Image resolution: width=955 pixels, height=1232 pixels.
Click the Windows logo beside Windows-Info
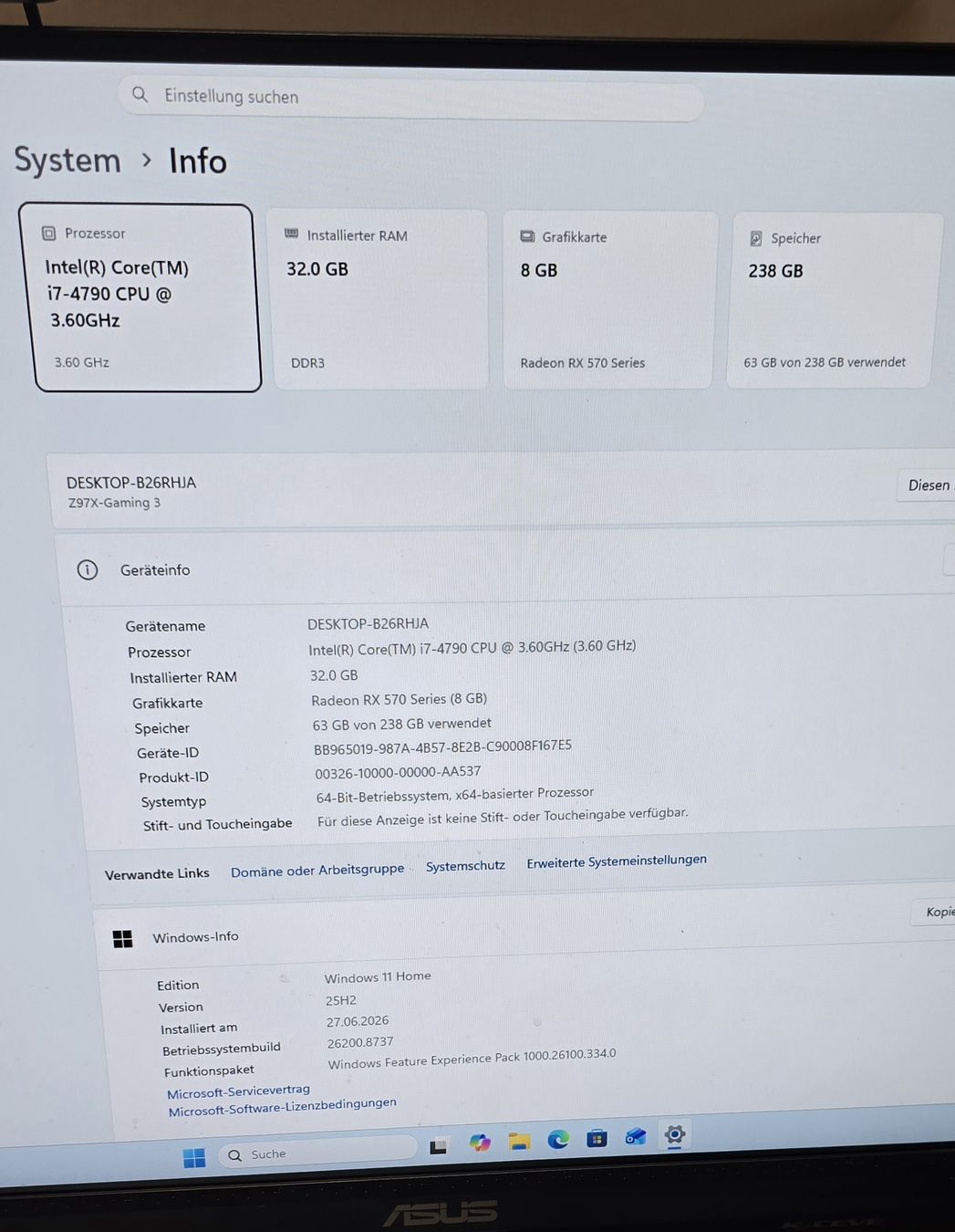click(x=123, y=939)
